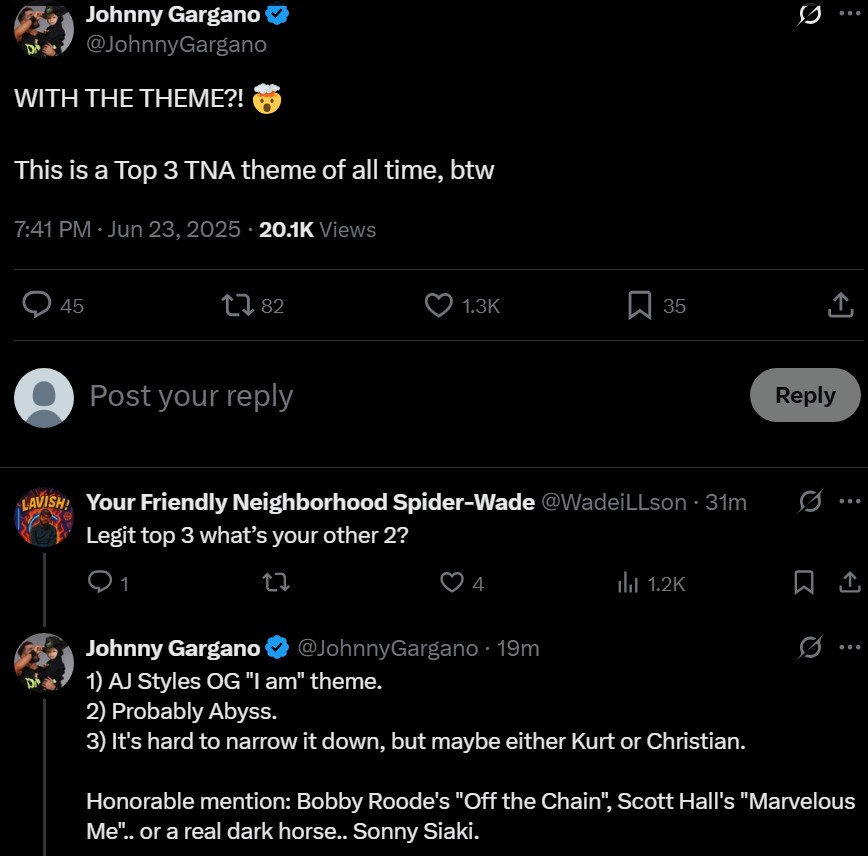View analytics on Spider-Wade's comment

click(628, 582)
